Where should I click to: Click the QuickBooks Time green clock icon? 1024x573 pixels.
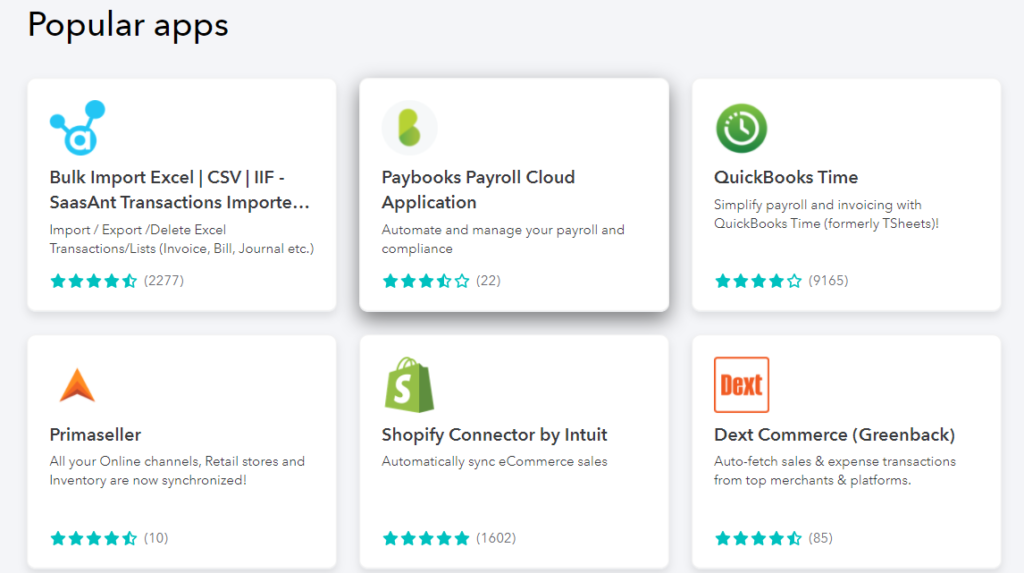point(741,128)
